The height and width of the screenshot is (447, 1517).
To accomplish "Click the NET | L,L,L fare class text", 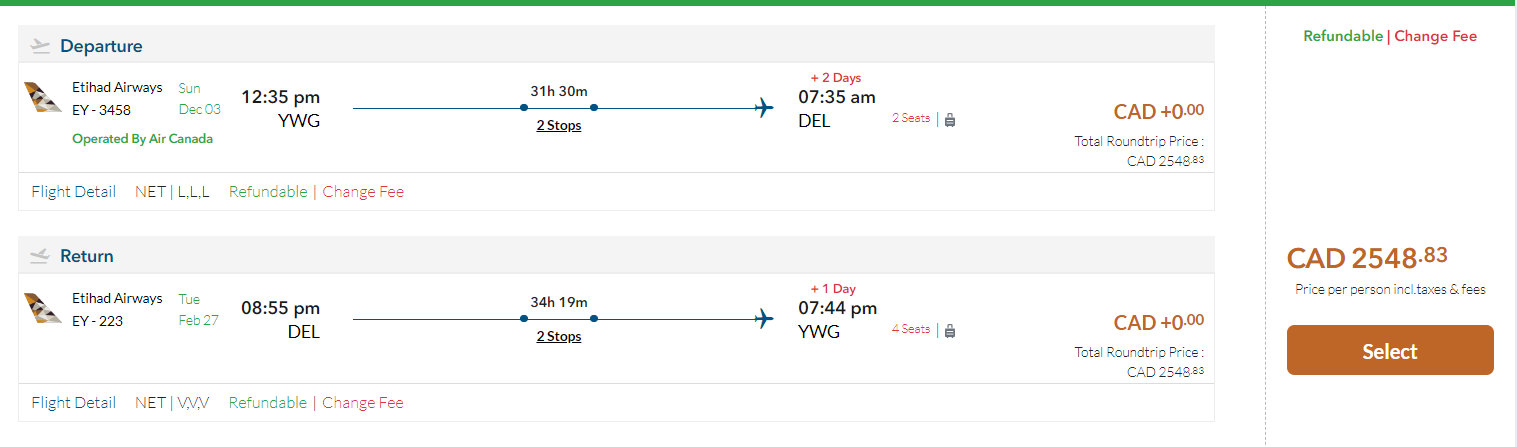I will [x=172, y=192].
